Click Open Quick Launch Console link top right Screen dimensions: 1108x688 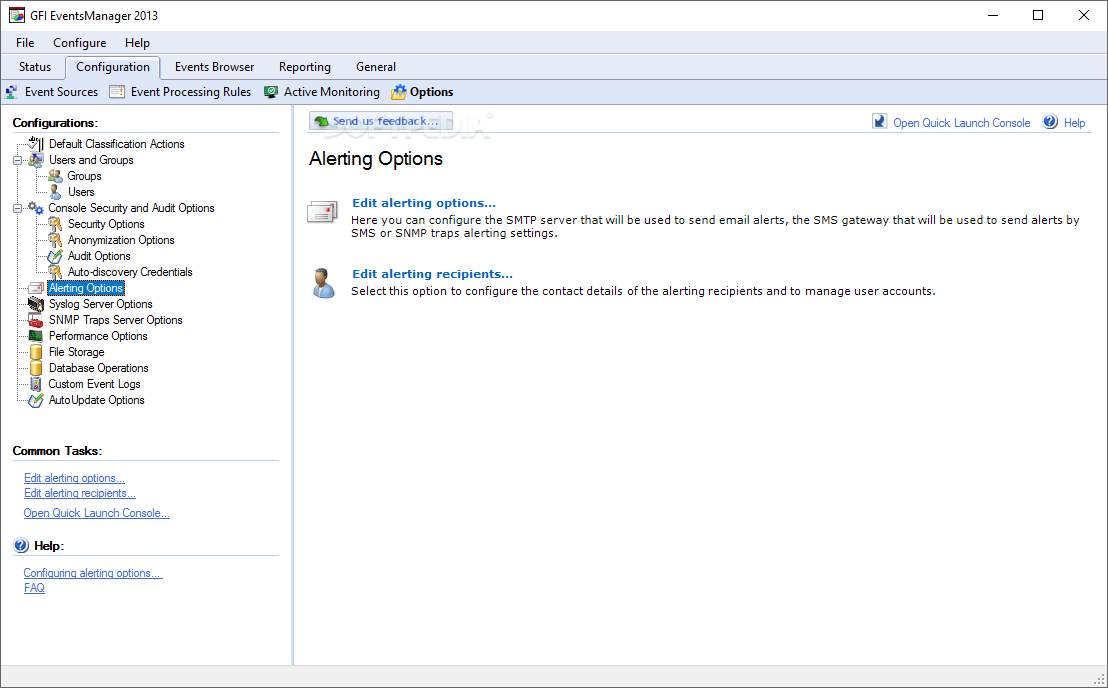(x=962, y=123)
